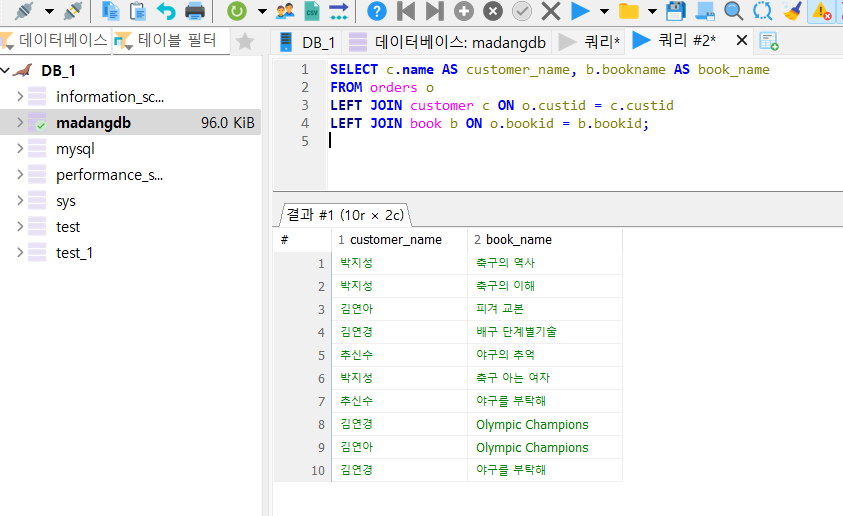Switch to the DB_1 host tab
This screenshot has height=516, width=843.
coord(308,42)
